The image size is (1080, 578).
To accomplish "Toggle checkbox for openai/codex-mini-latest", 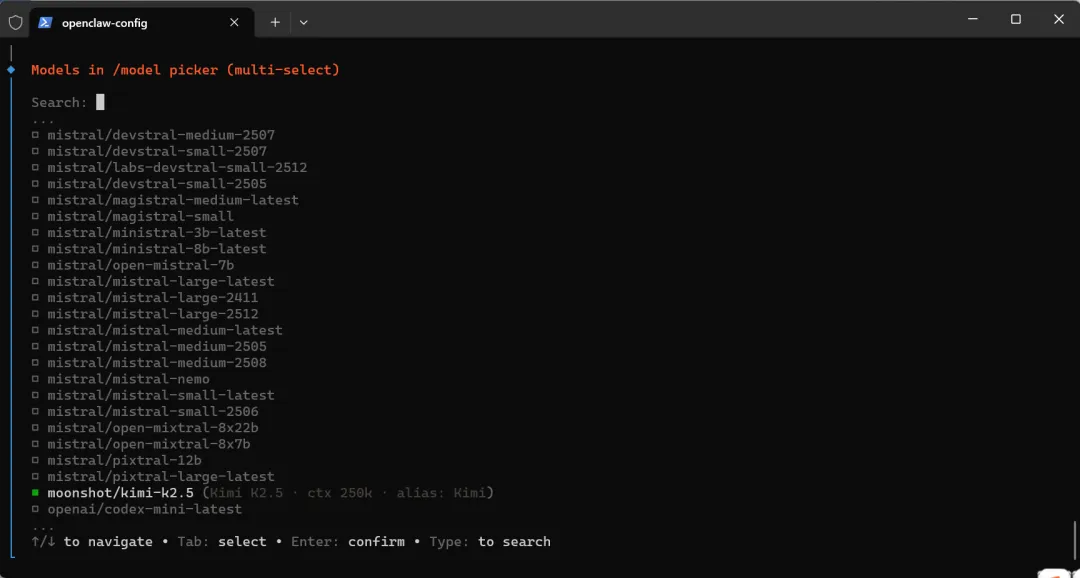I will click(x=35, y=509).
